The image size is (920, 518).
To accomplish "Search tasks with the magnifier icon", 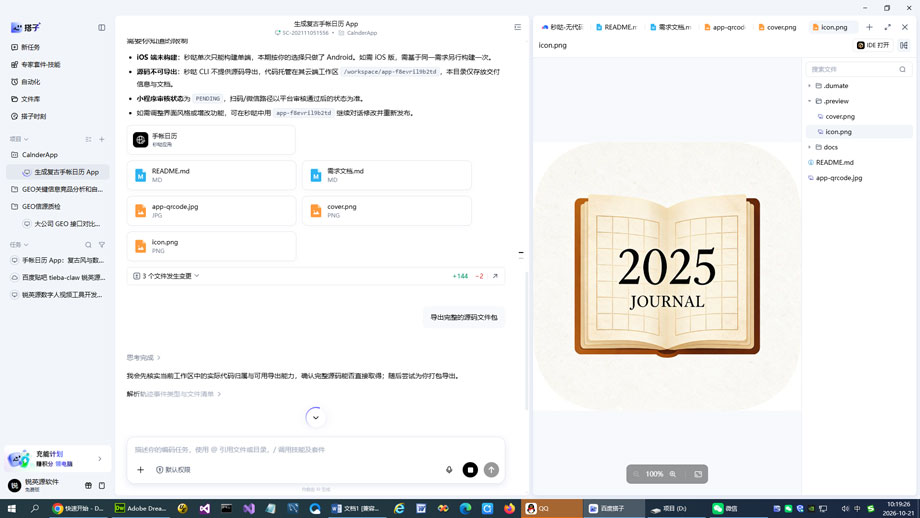I will (88, 245).
